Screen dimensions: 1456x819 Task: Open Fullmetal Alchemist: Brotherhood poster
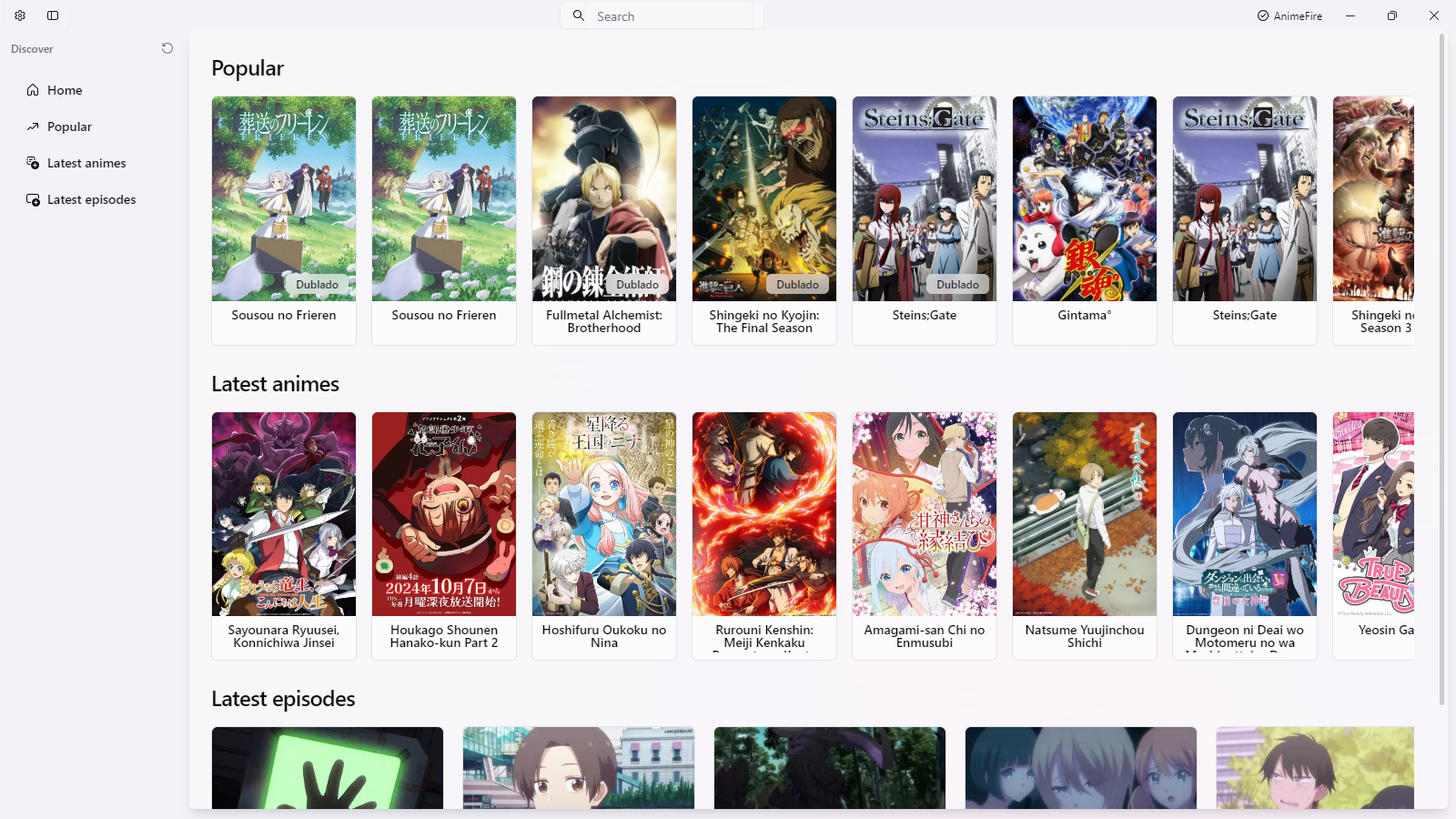[x=604, y=199]
